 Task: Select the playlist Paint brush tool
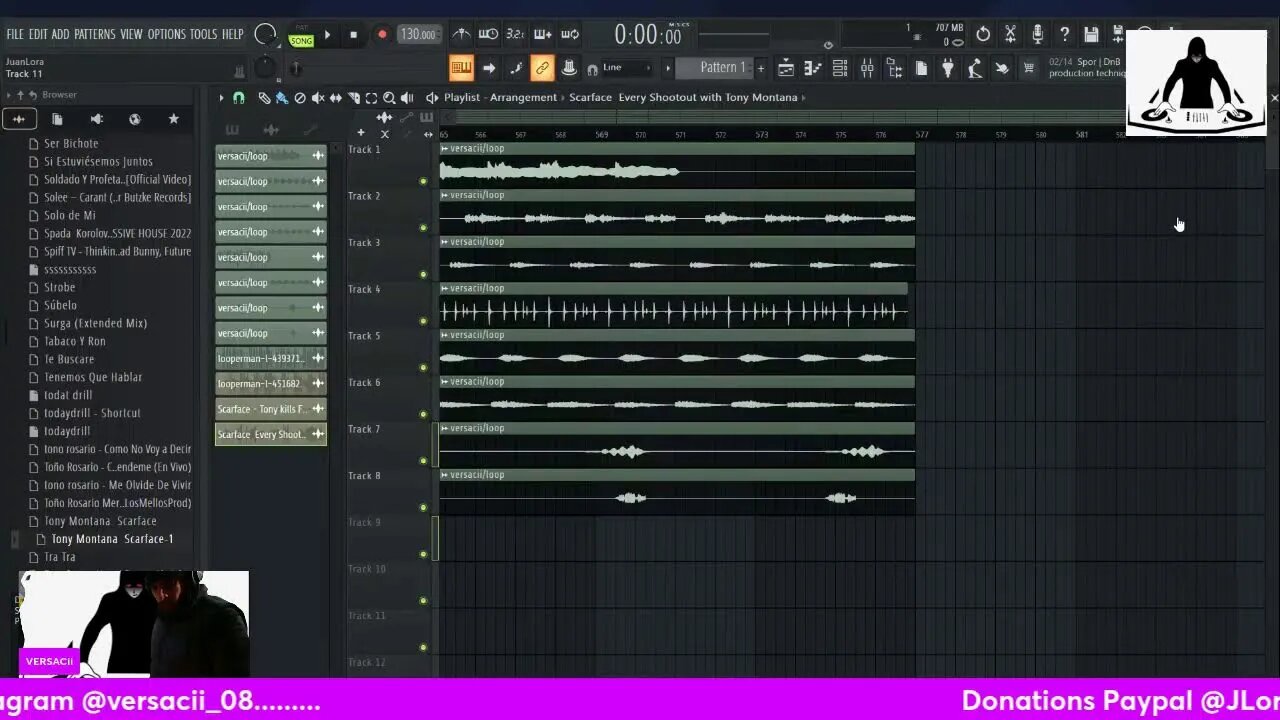[282, 97]
